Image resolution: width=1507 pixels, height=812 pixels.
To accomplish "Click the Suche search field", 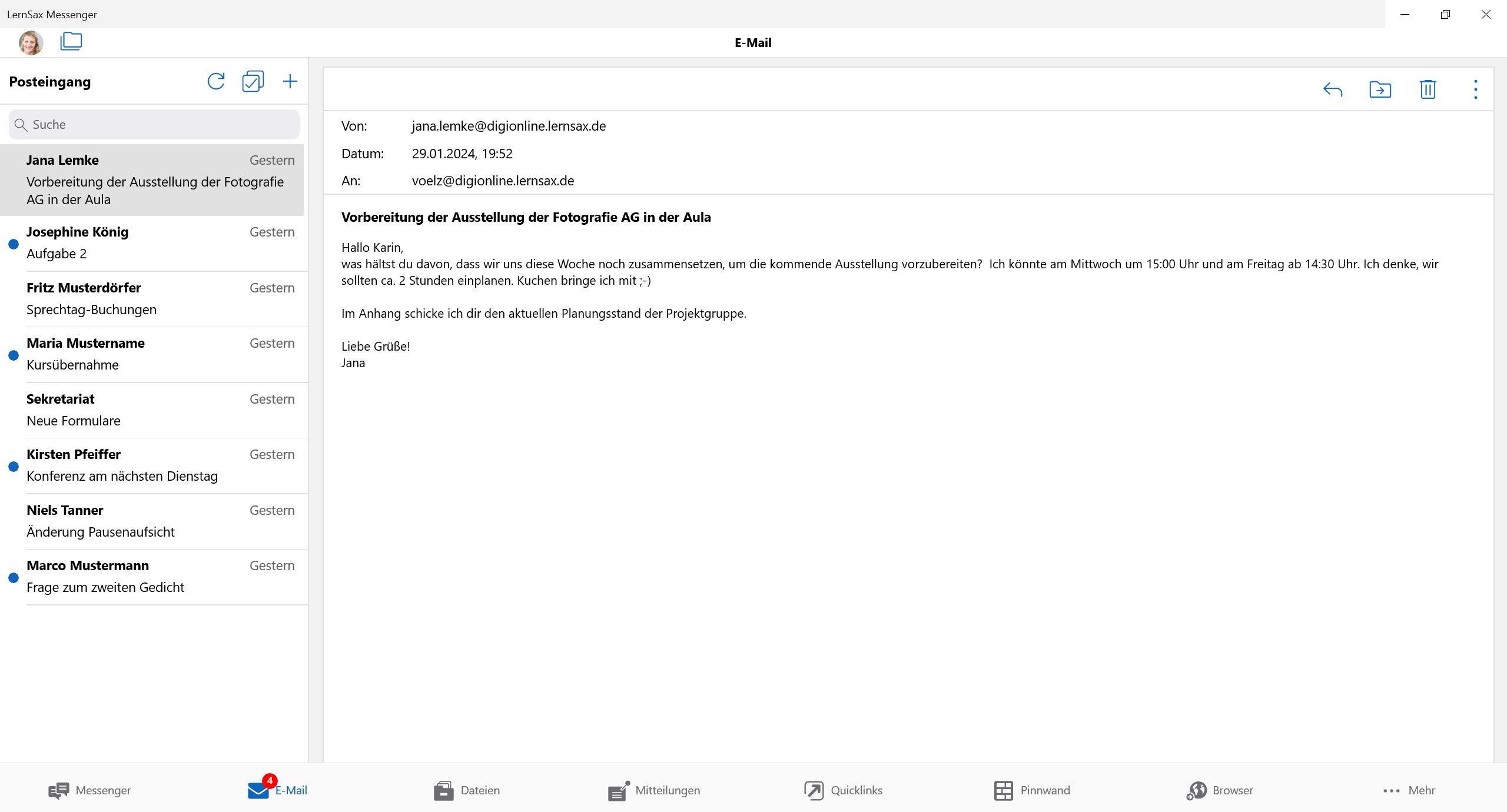I will (154, 125).
